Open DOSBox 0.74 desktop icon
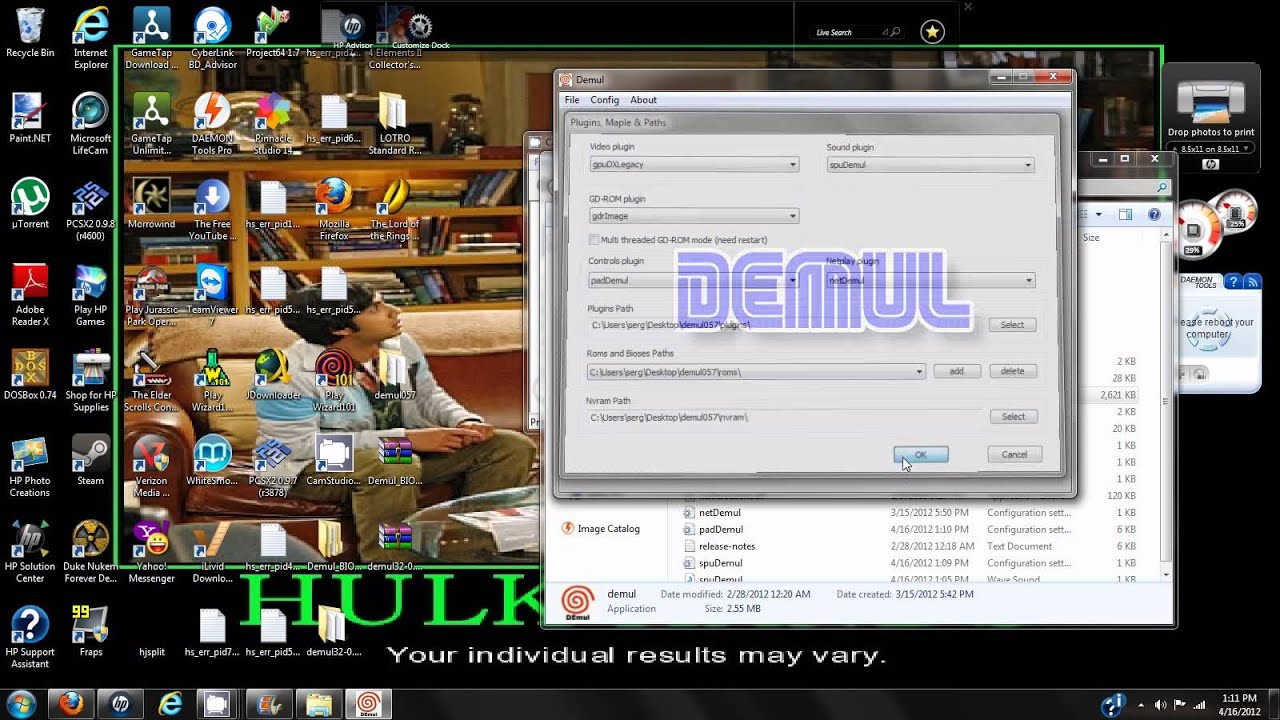 [x=30, y=375]
